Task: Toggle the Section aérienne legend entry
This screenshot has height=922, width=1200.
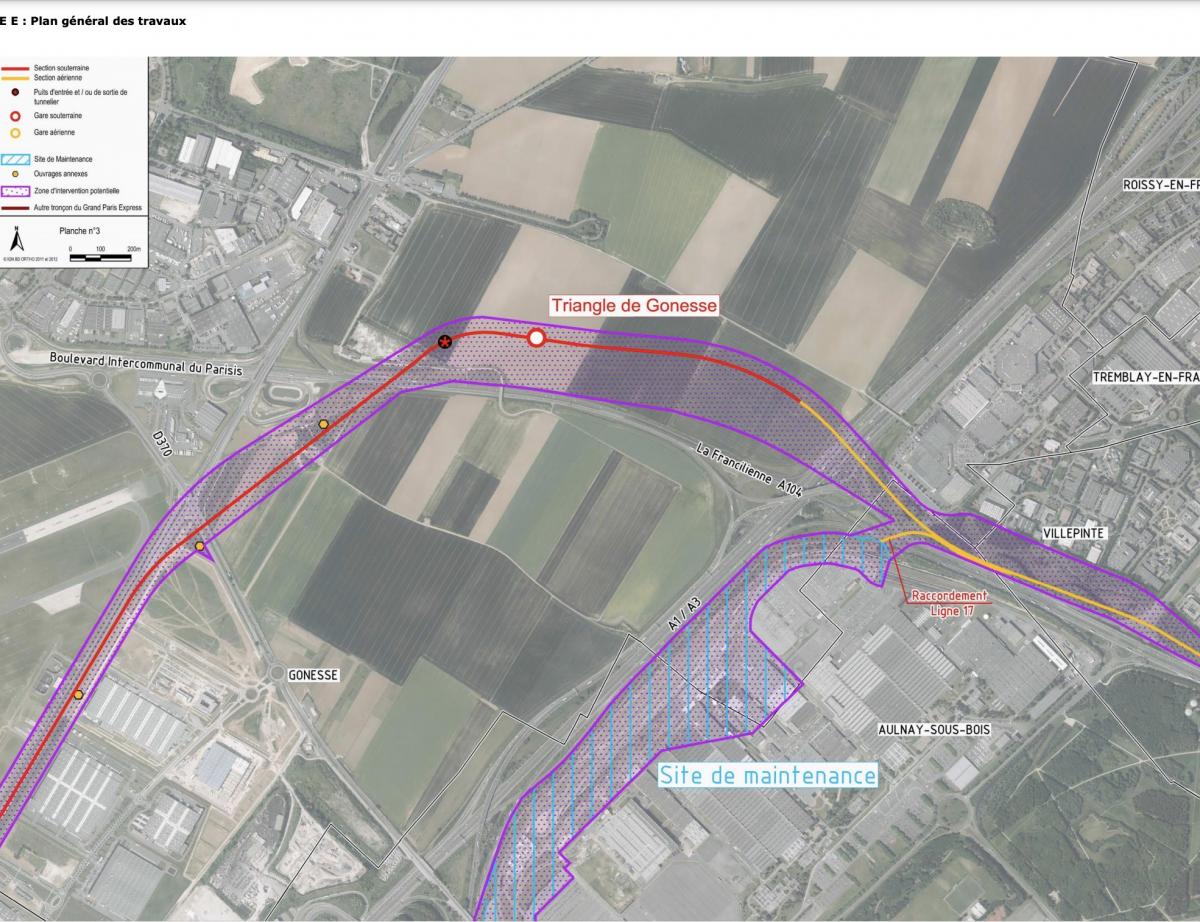Action: [x=60, y=78]
